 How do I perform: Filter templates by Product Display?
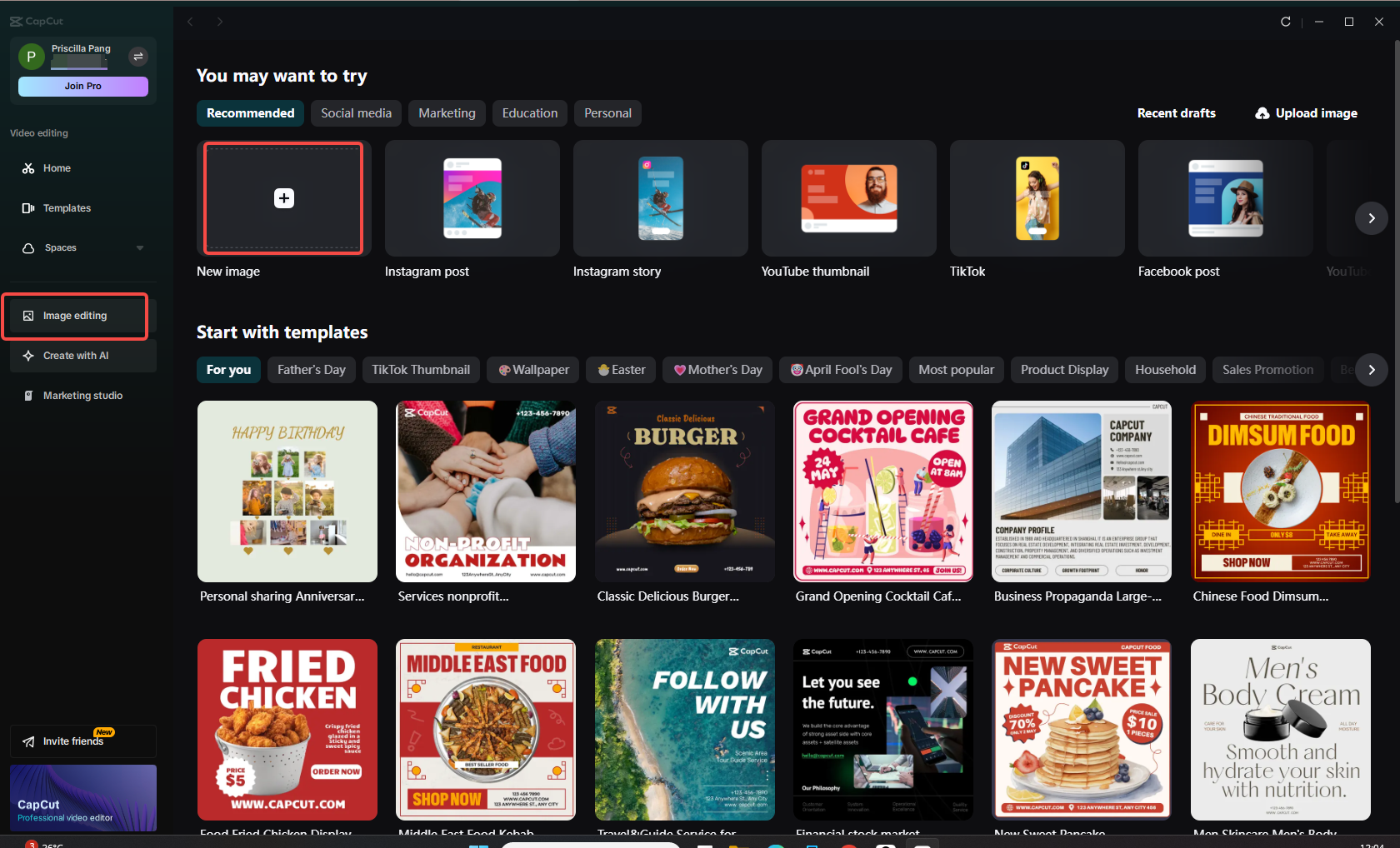coord(1065,370)
